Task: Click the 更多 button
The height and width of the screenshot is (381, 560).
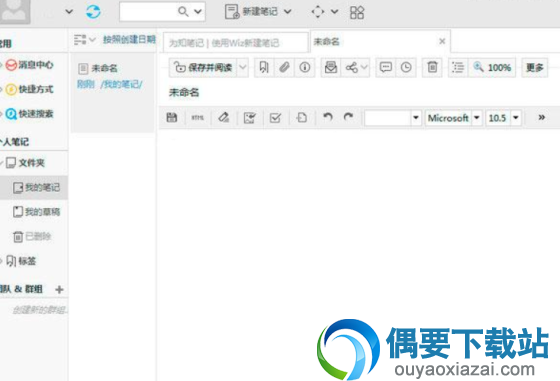Action: (x=535, y=67)
